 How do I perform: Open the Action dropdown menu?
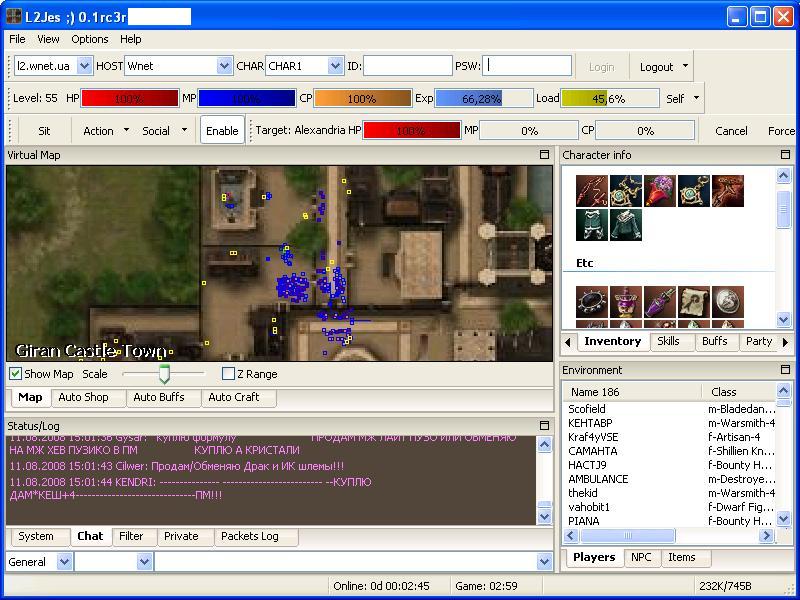[127, 131]
